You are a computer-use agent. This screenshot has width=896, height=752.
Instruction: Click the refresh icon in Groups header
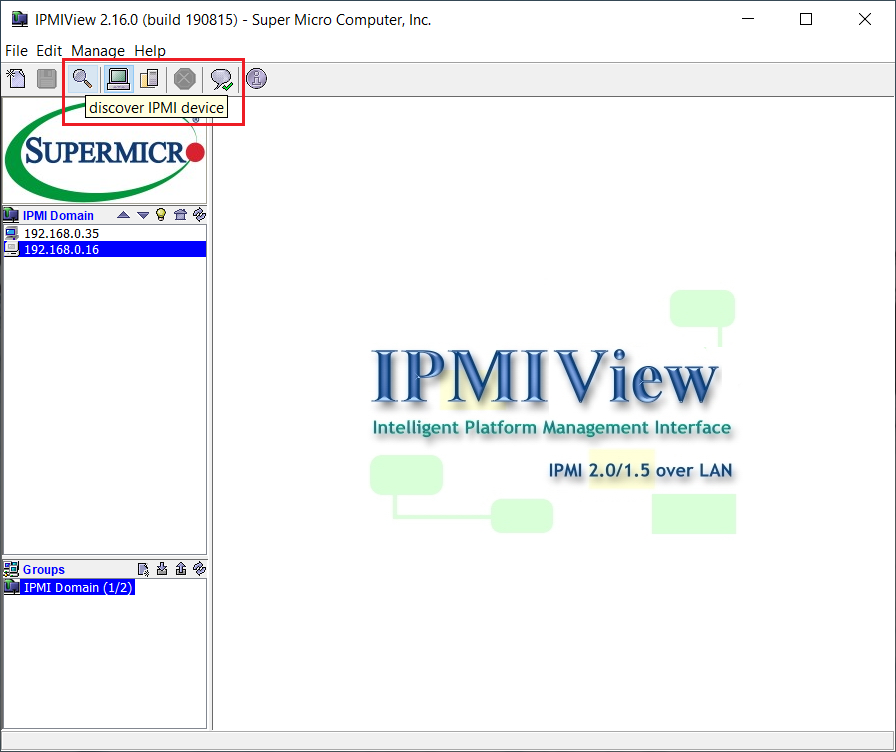coord(199,569)
